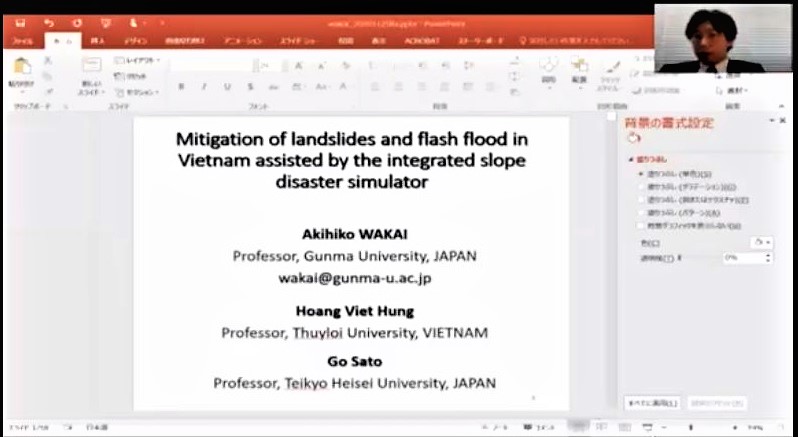Collapse the ribbon with arrow
This screenshot has height=437, width=798.
[782, 107]
